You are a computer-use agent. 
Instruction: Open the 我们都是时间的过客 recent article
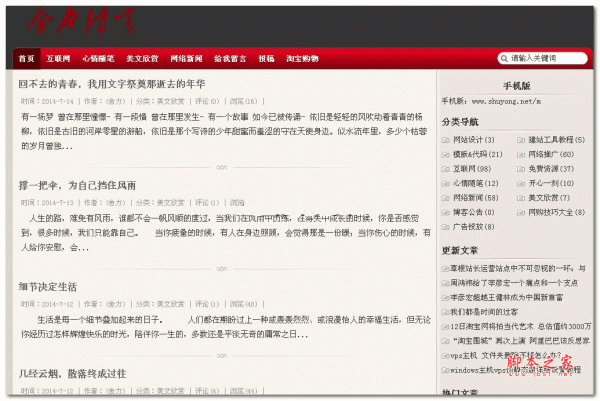click(x=484, y=312)
